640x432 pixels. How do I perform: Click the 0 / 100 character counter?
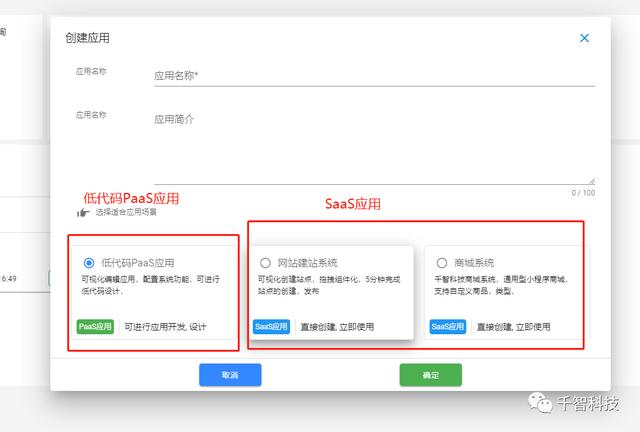[583, 193]
